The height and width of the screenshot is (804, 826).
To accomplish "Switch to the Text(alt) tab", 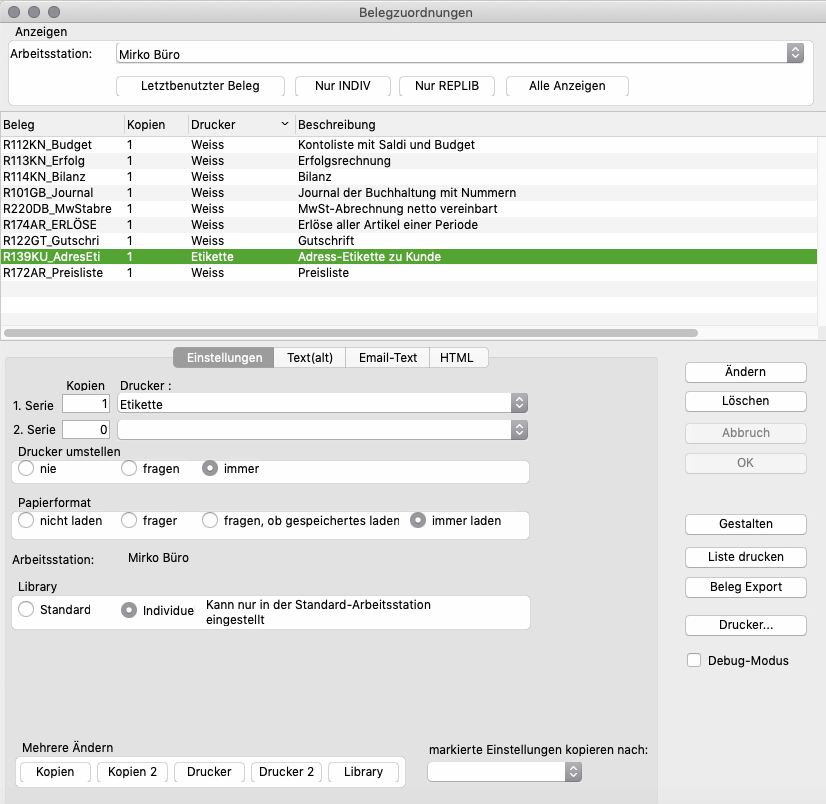I will tap(309, 358).
